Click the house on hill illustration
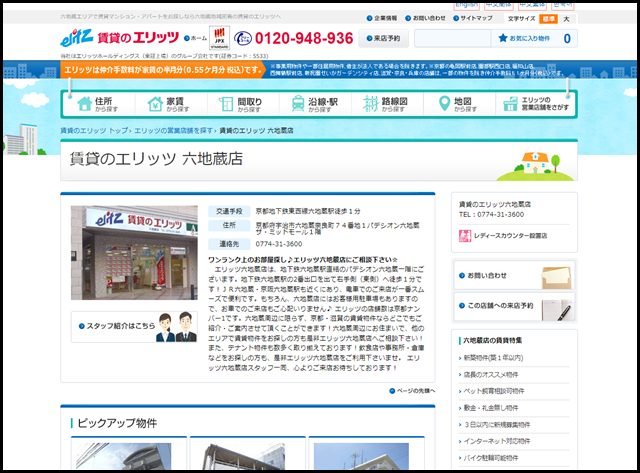The height and width of the screenshot is (473, 640). pyautogui.click(x=536, y=166)
